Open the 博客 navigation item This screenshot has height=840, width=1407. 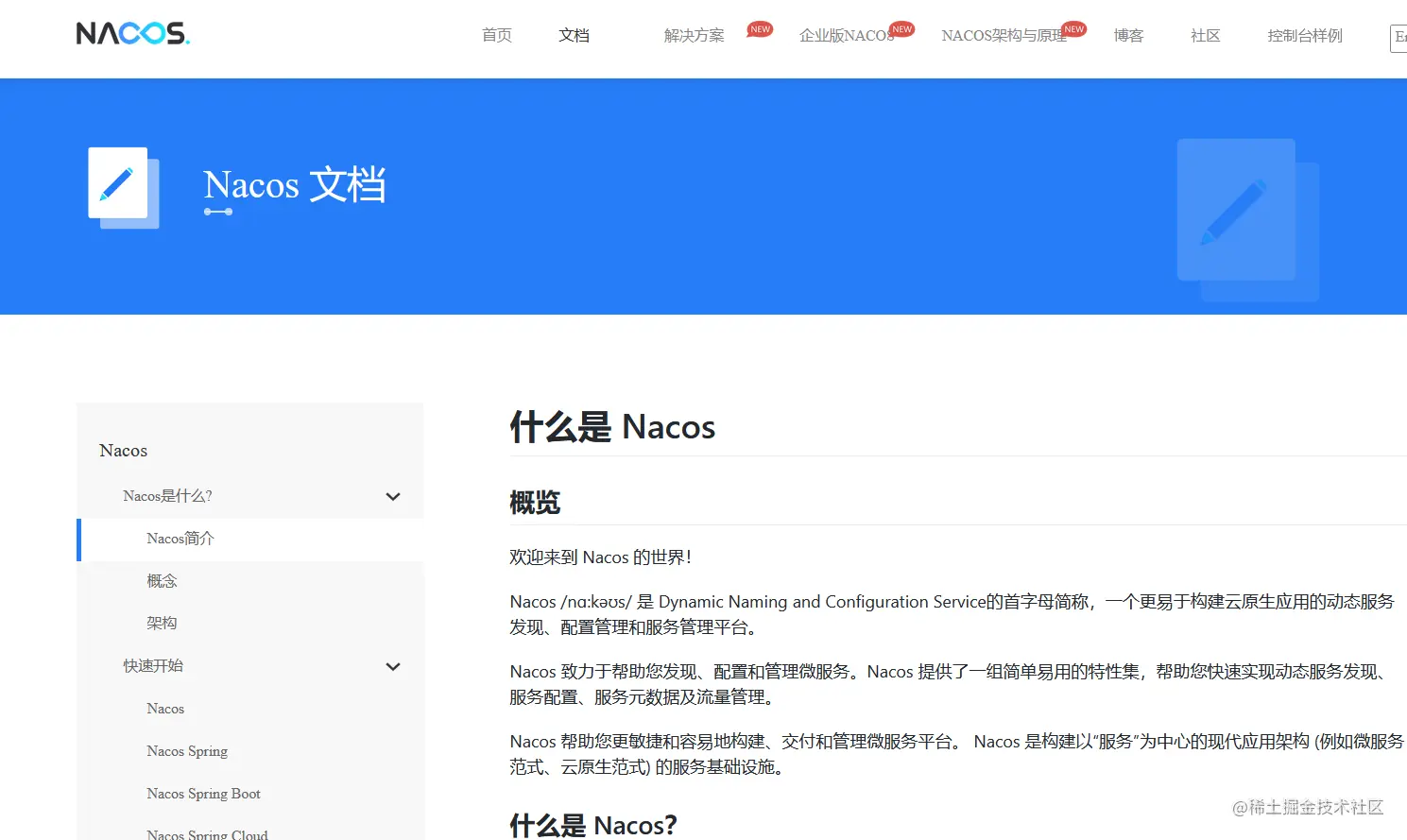1128,35
